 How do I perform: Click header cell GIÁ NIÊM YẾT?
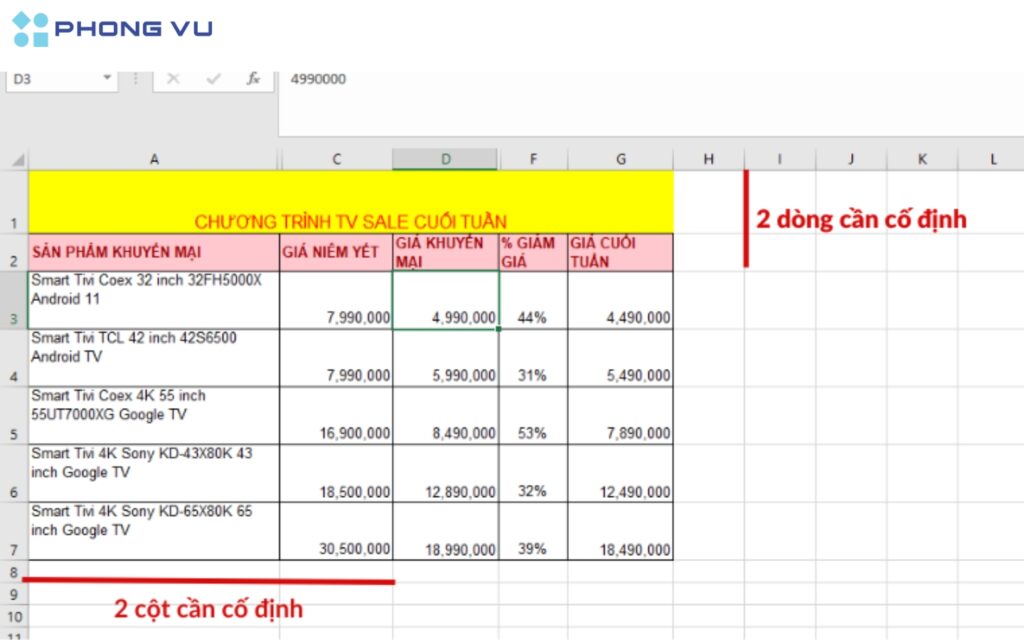pyautogui.click(x=336, y=252)
